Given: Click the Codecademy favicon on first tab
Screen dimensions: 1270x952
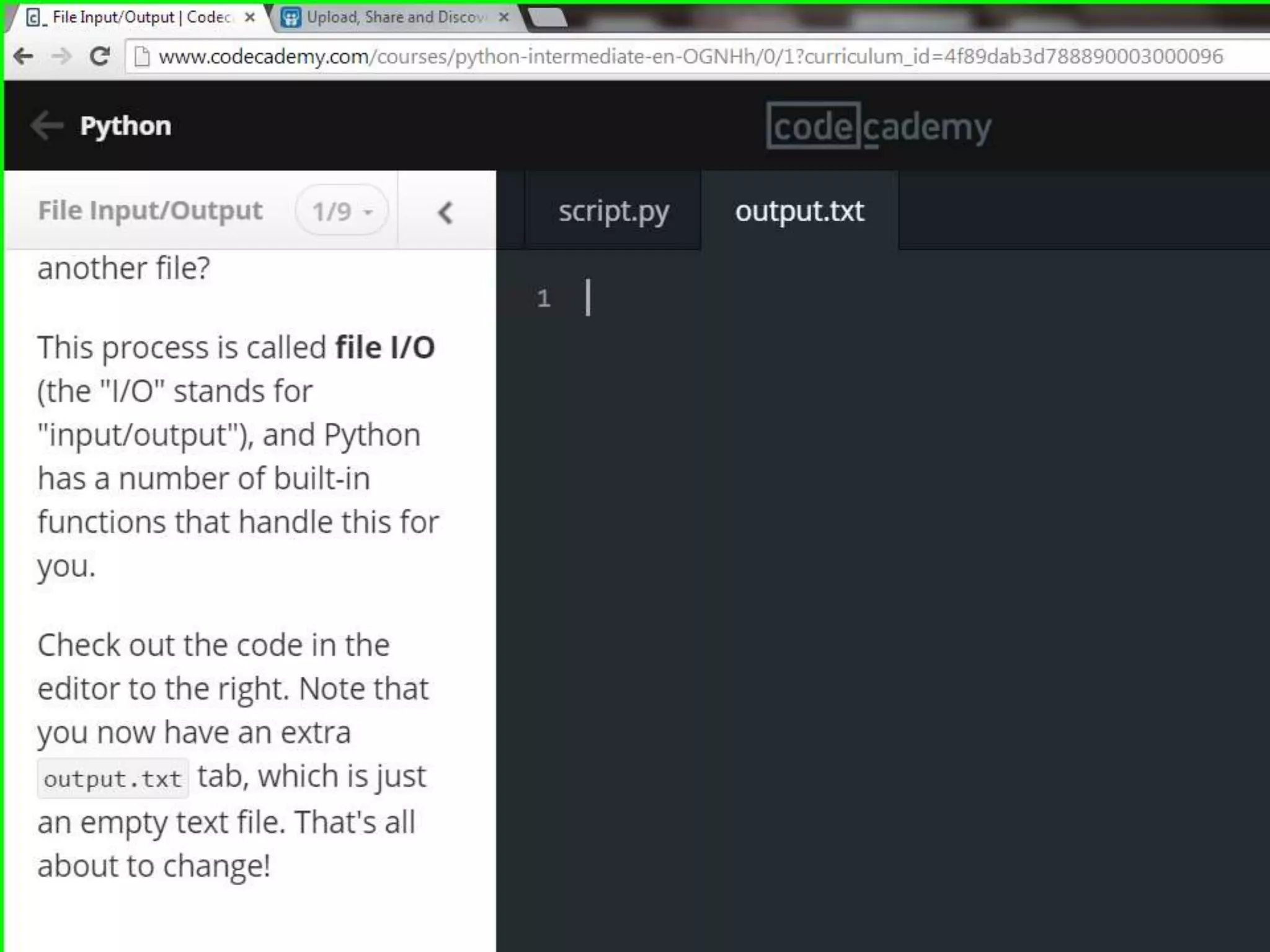Looking at the screenshot, I should click(x=35, y=18).
